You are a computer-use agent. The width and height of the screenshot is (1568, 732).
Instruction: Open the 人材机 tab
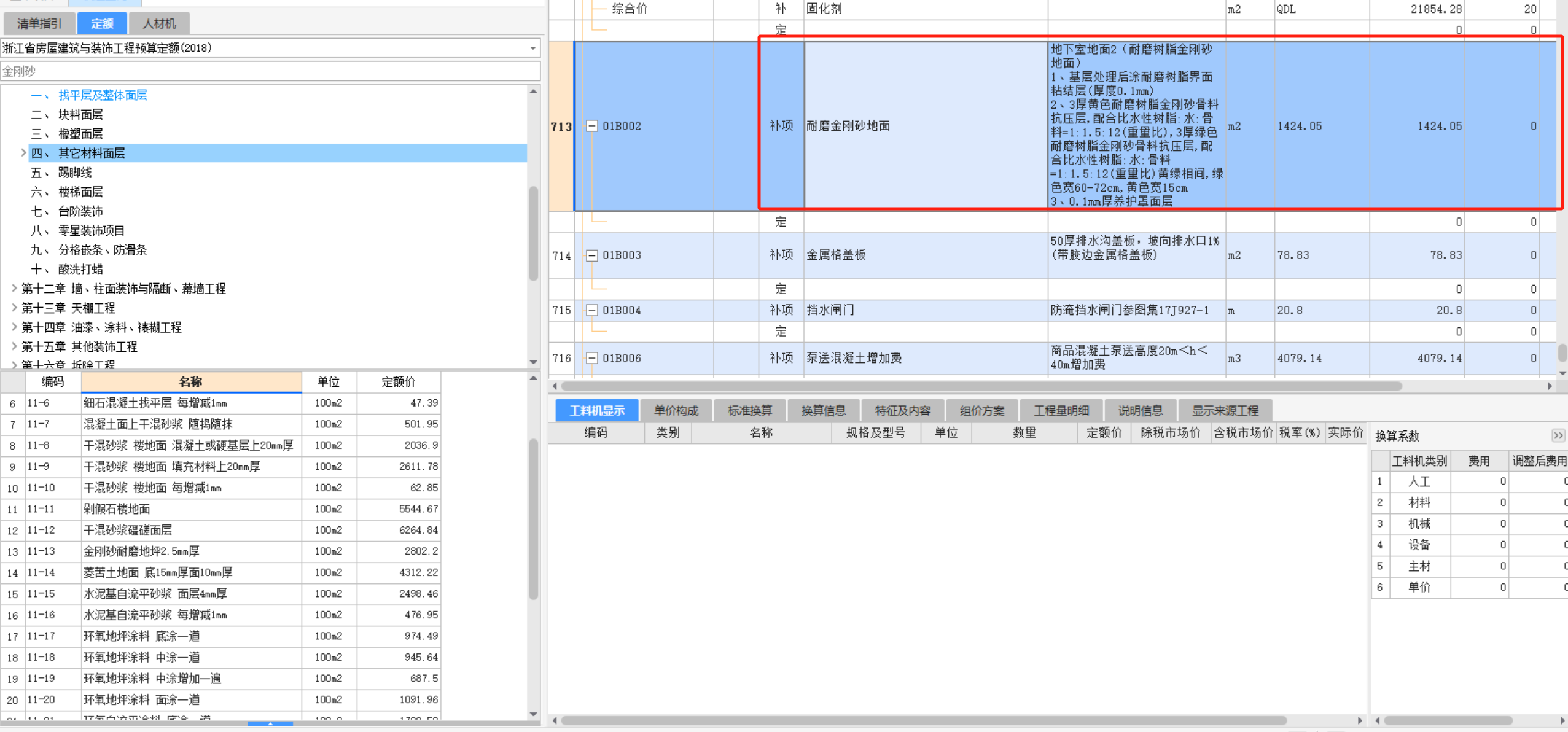tap(159, 24)
